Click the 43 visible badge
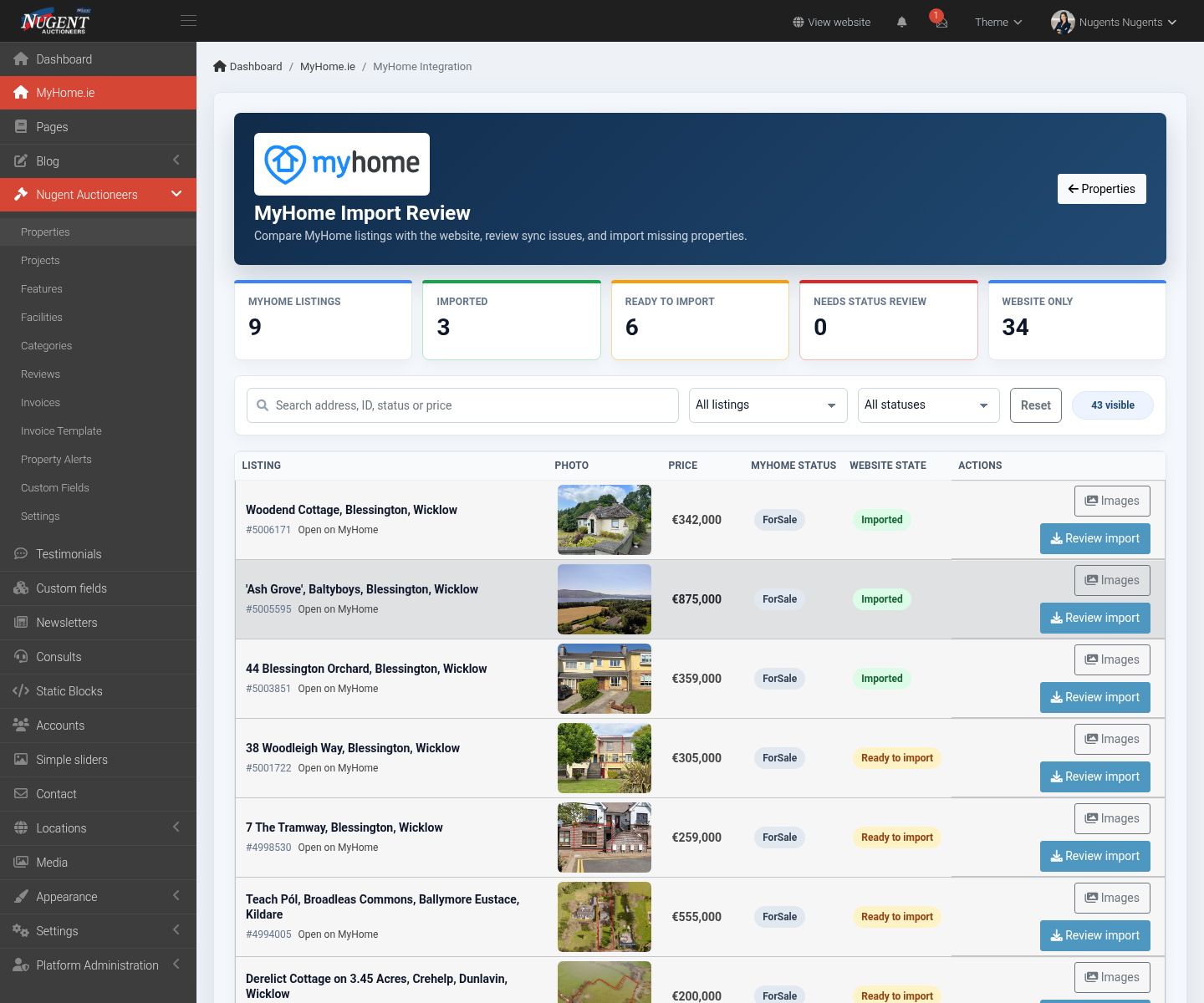This screenshot has width=1204, height=1003. (1113, 405)
